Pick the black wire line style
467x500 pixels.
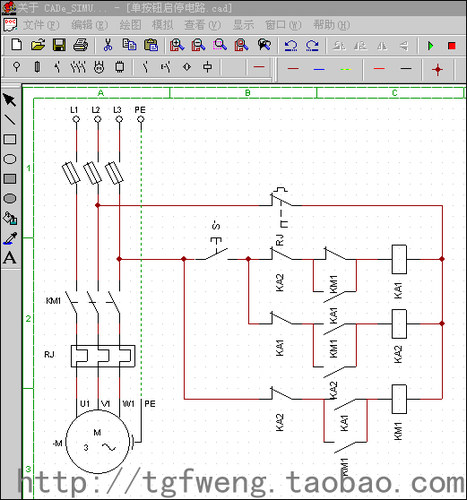click(406, 69)
